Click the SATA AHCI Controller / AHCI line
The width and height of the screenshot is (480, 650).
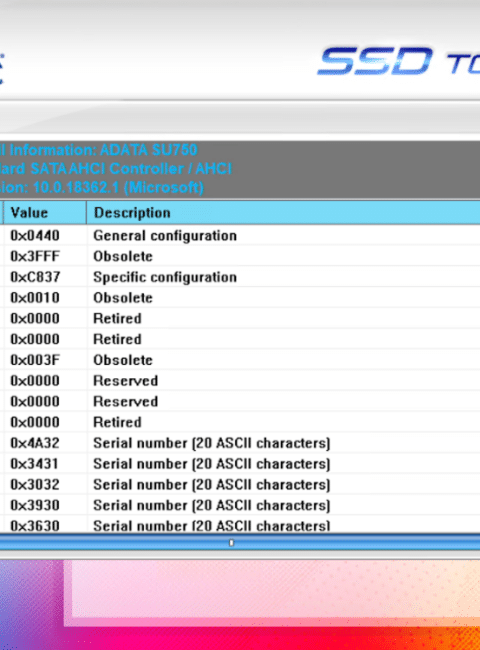pyautogui.click(x=115, y=168)
